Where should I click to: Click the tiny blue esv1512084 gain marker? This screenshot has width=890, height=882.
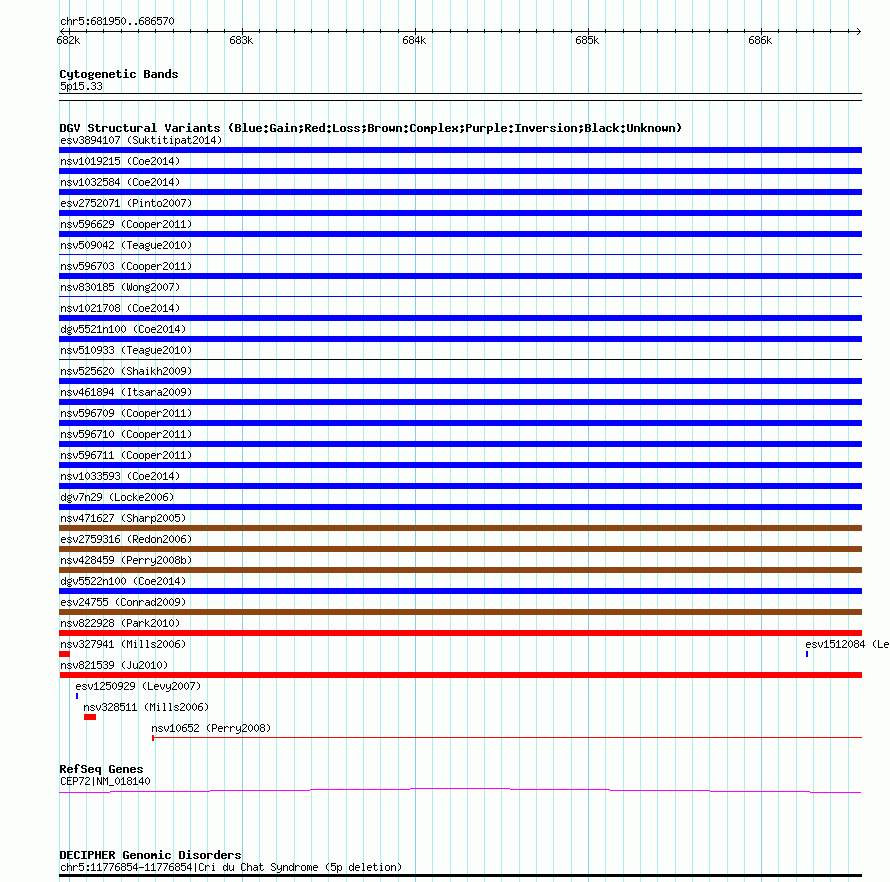click(807, 654)
